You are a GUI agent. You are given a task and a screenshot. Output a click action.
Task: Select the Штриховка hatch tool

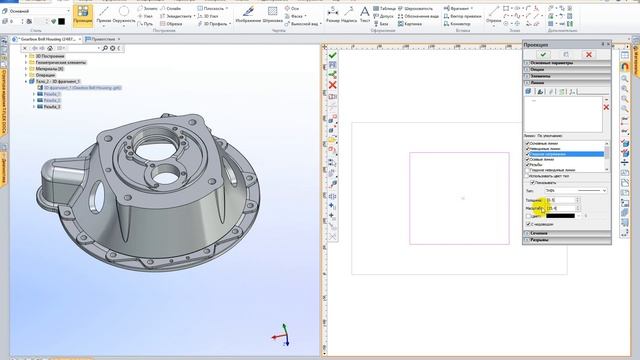click(272, 15)
